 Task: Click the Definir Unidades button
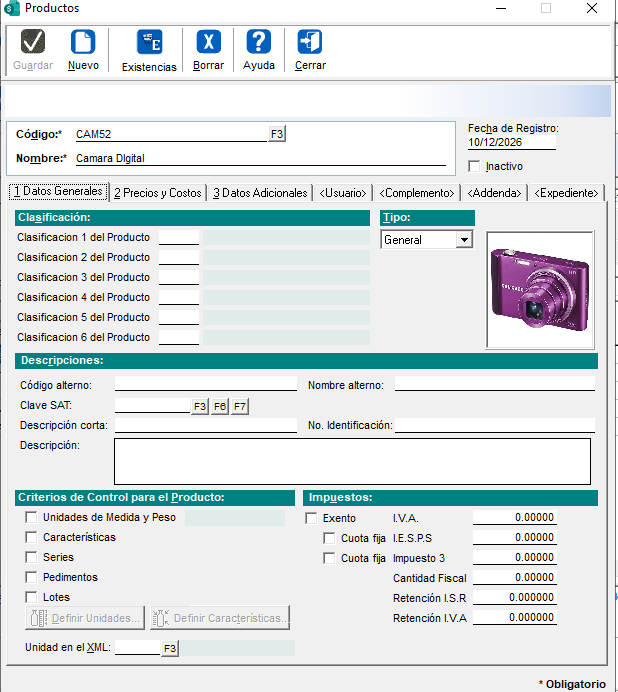(85, 618)
